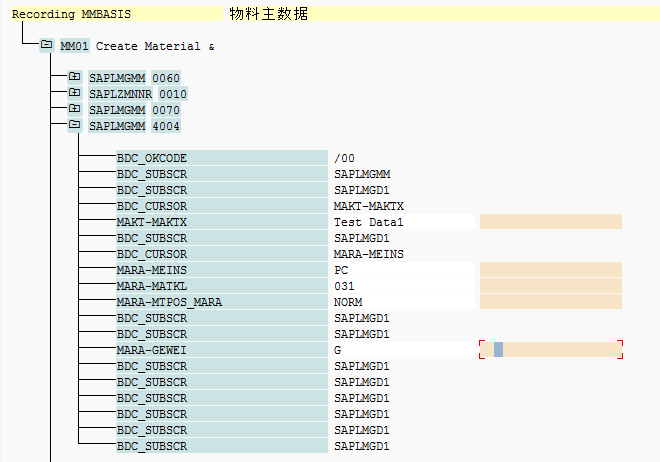Edit the 031 material group value

point(404,286)
